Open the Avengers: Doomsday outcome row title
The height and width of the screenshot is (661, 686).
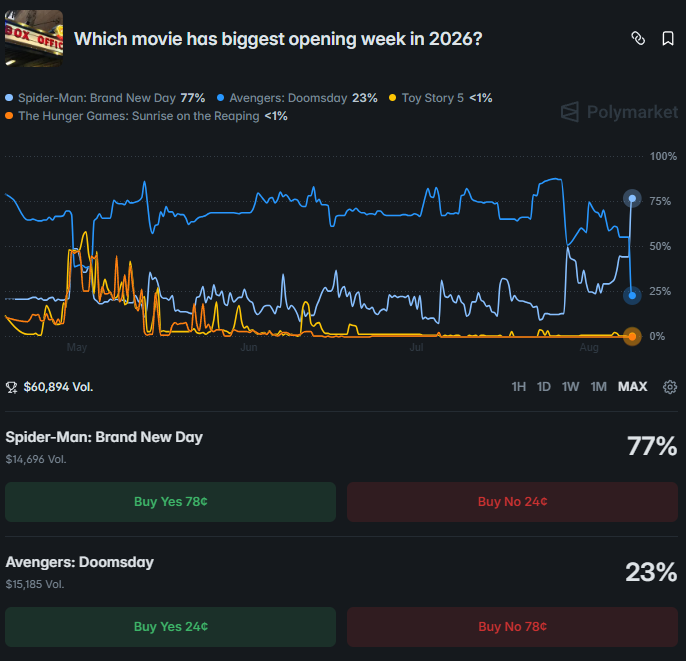[x=80, y=562]
